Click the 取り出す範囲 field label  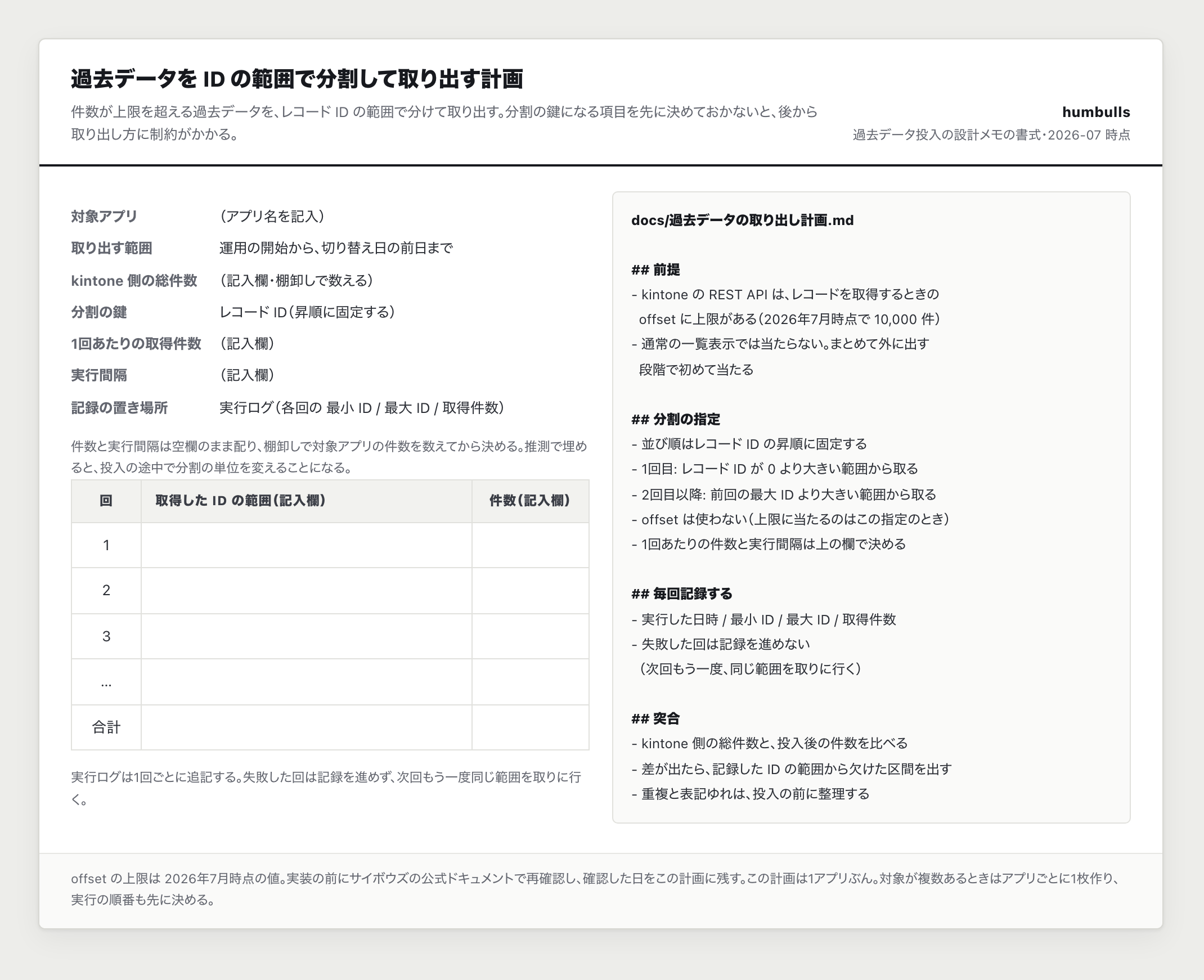111,248
